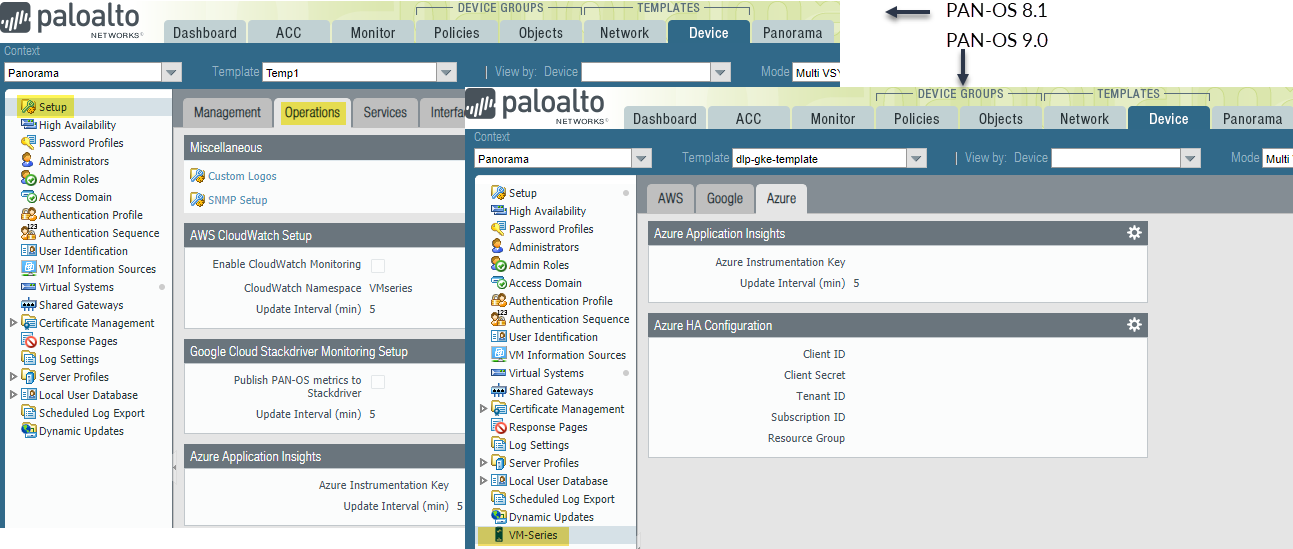The width and height of the screenshot is (1293, 549).
Task: Select the Google tab in PAN-OS 9.0
Action: tap(725, 198)
